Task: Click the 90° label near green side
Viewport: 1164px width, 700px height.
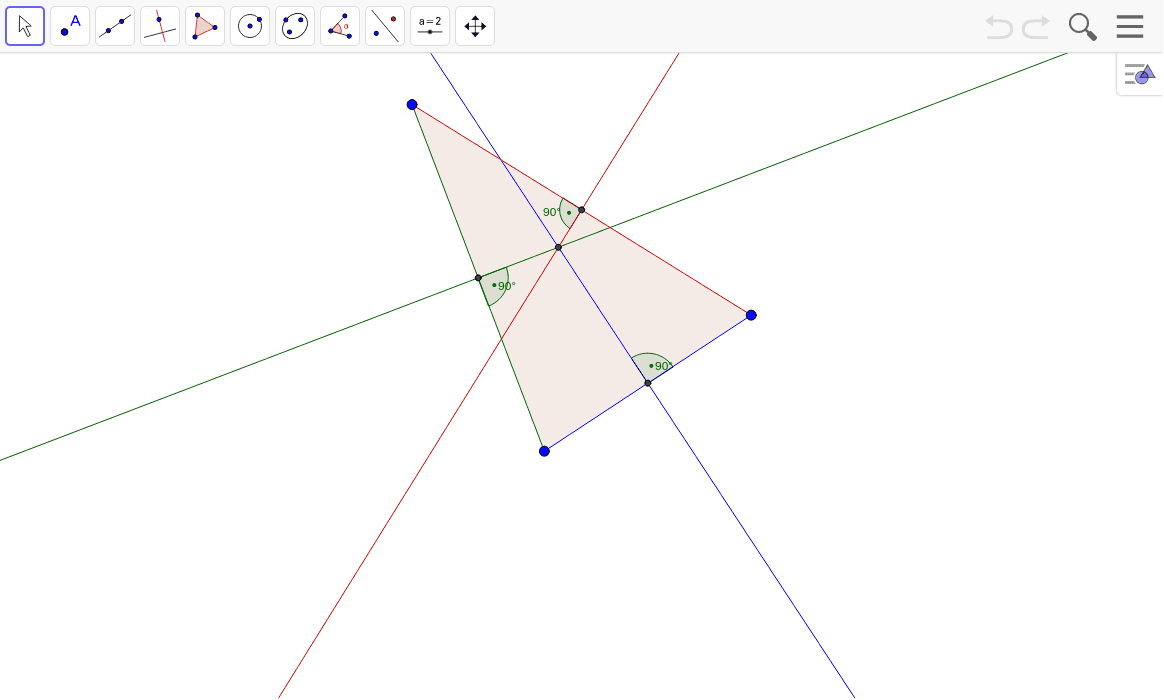Action: (x=506, y=286)
